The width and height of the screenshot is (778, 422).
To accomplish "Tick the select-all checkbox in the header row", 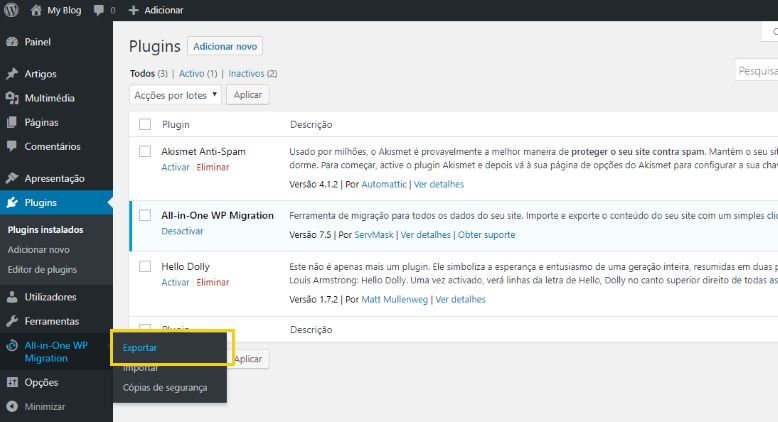I will [145, 124].
